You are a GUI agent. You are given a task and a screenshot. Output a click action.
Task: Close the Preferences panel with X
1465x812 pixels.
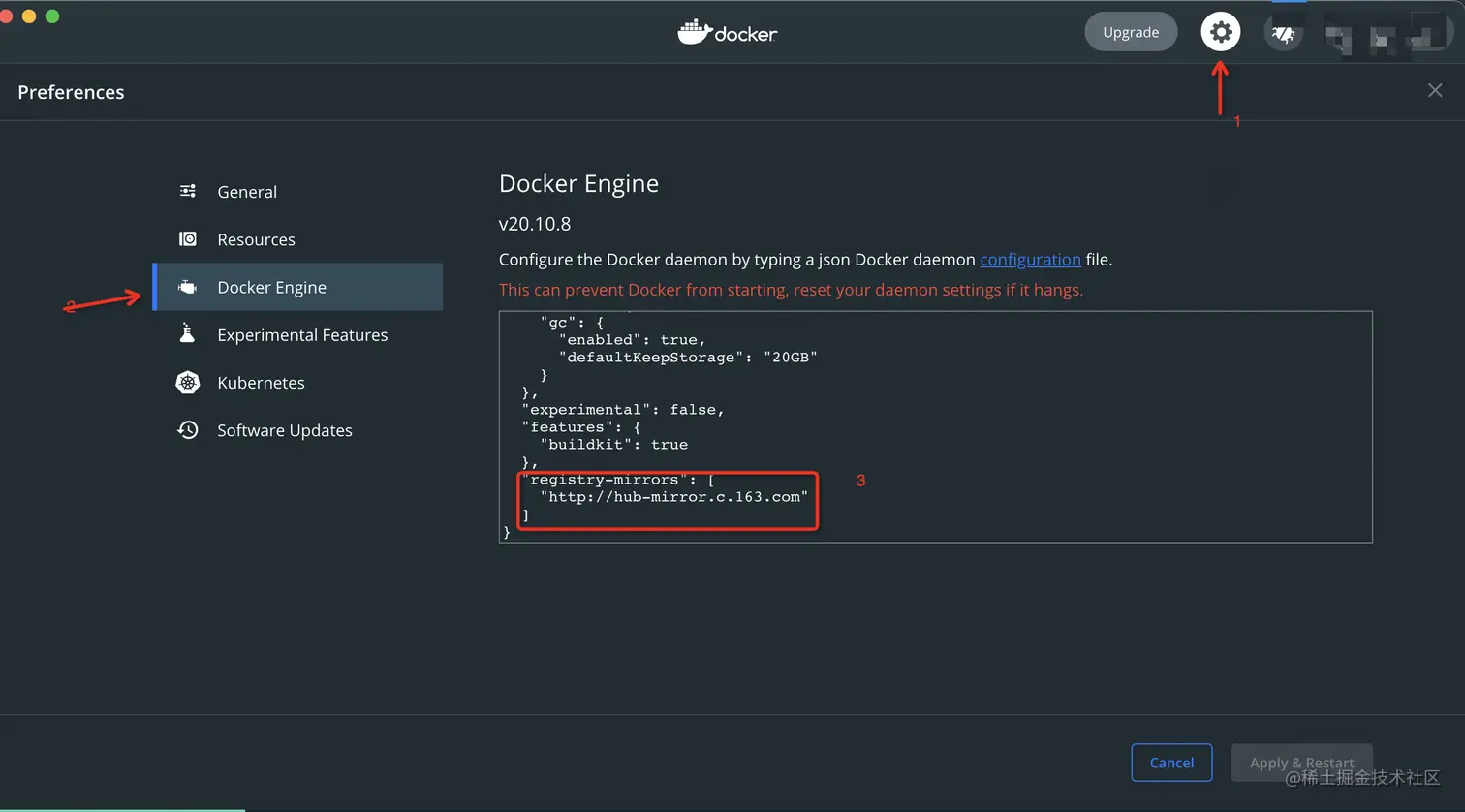tap(1435, 90)
